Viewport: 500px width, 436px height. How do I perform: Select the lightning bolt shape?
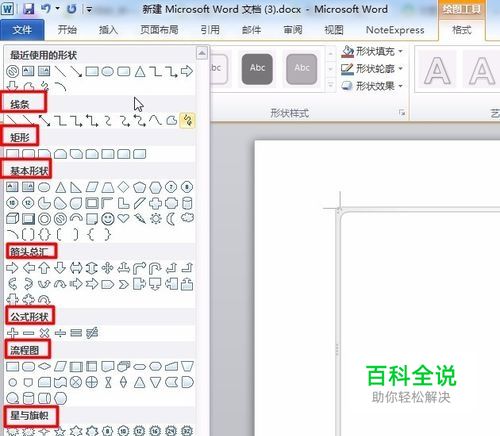pyautogui.click(x=140, y=219)
